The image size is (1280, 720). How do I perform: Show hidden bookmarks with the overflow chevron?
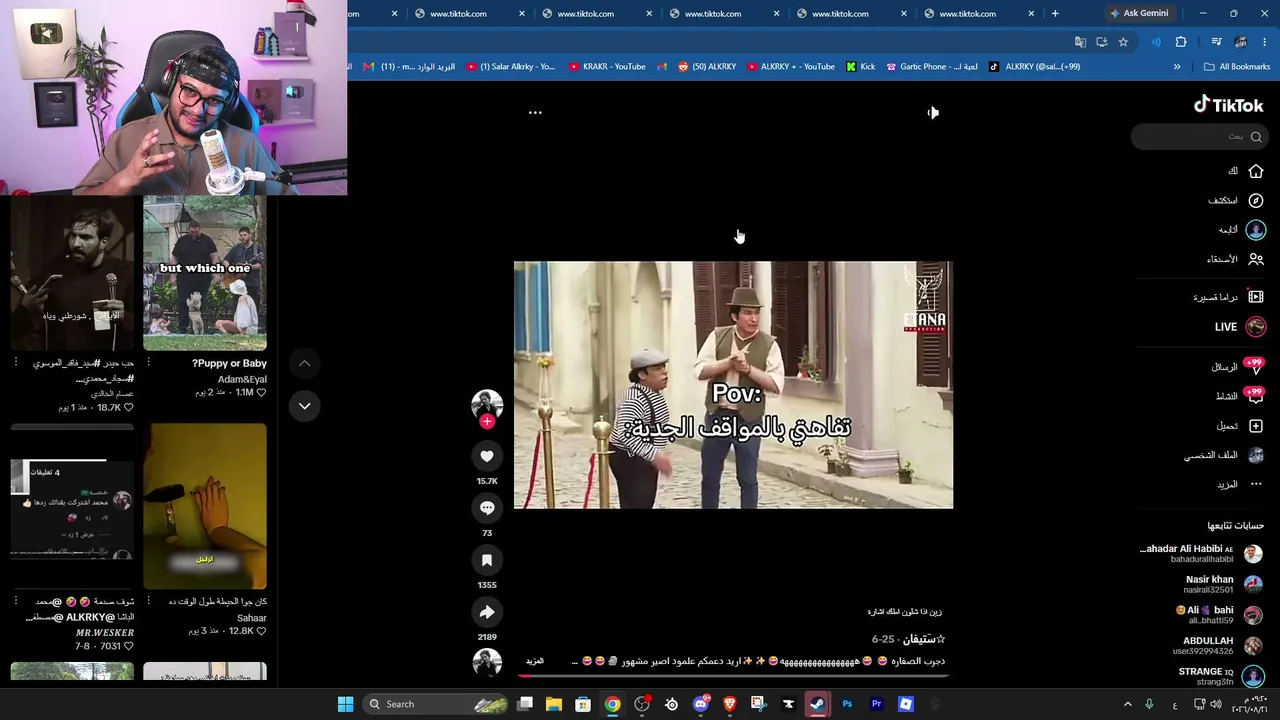(1177, 67)
